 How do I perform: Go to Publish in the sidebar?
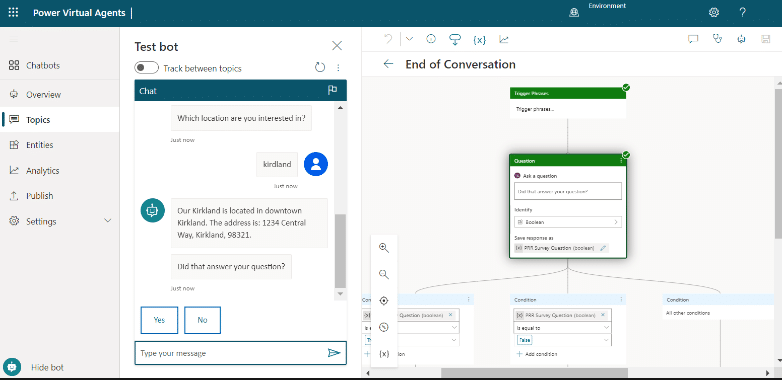(39, 196)
